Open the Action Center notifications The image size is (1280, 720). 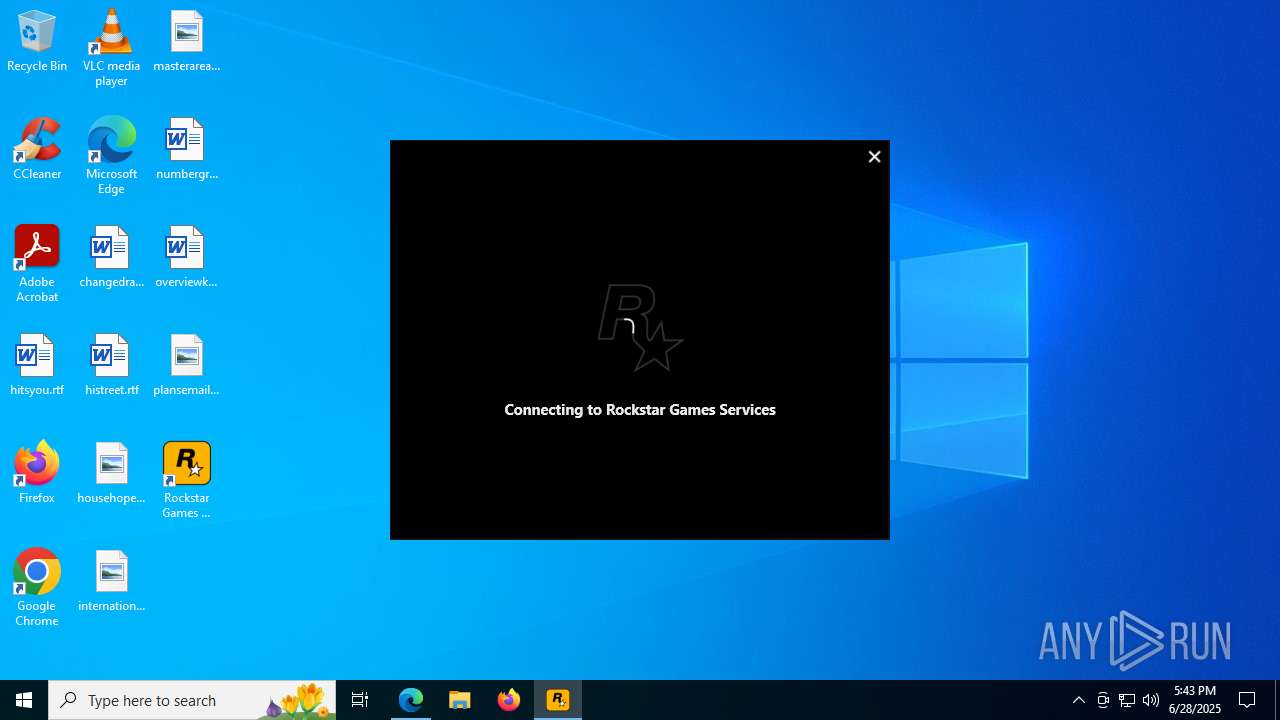(1247, 700)
